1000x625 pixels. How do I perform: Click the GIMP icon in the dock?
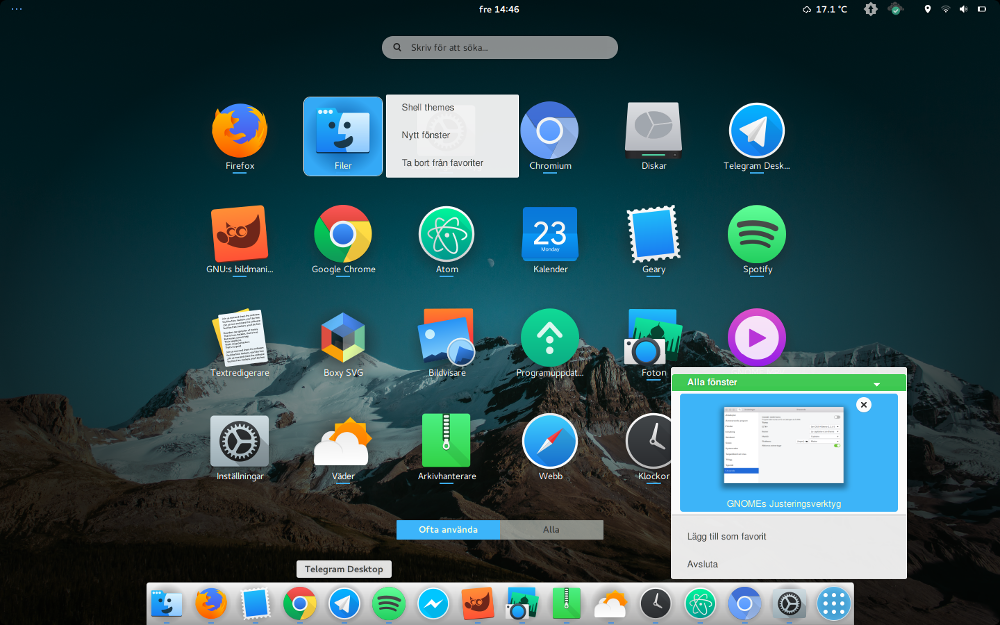pyautogui.click(x=477, y=603)
